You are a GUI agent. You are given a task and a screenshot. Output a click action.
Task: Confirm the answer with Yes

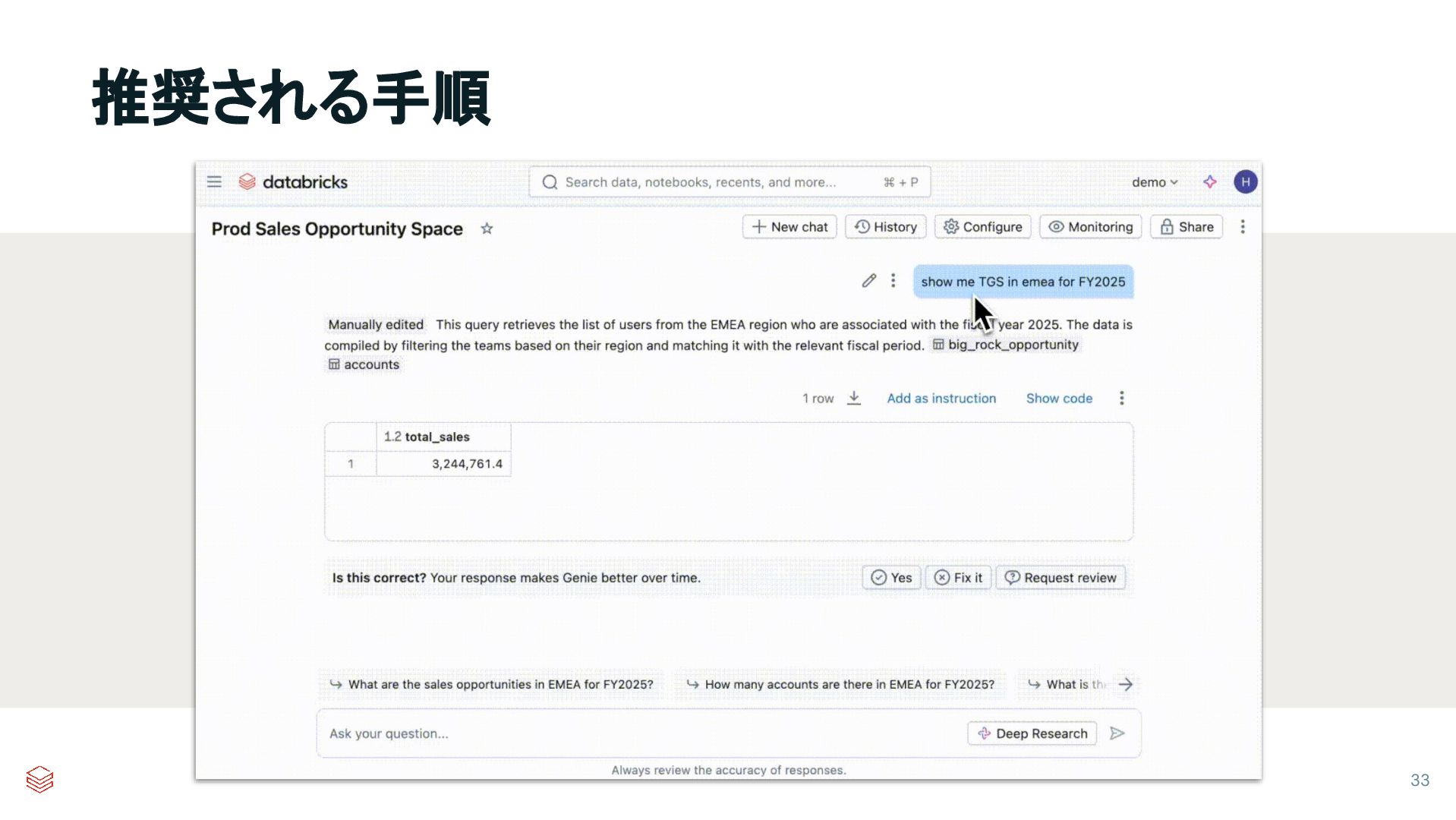(x=891, y=578)
